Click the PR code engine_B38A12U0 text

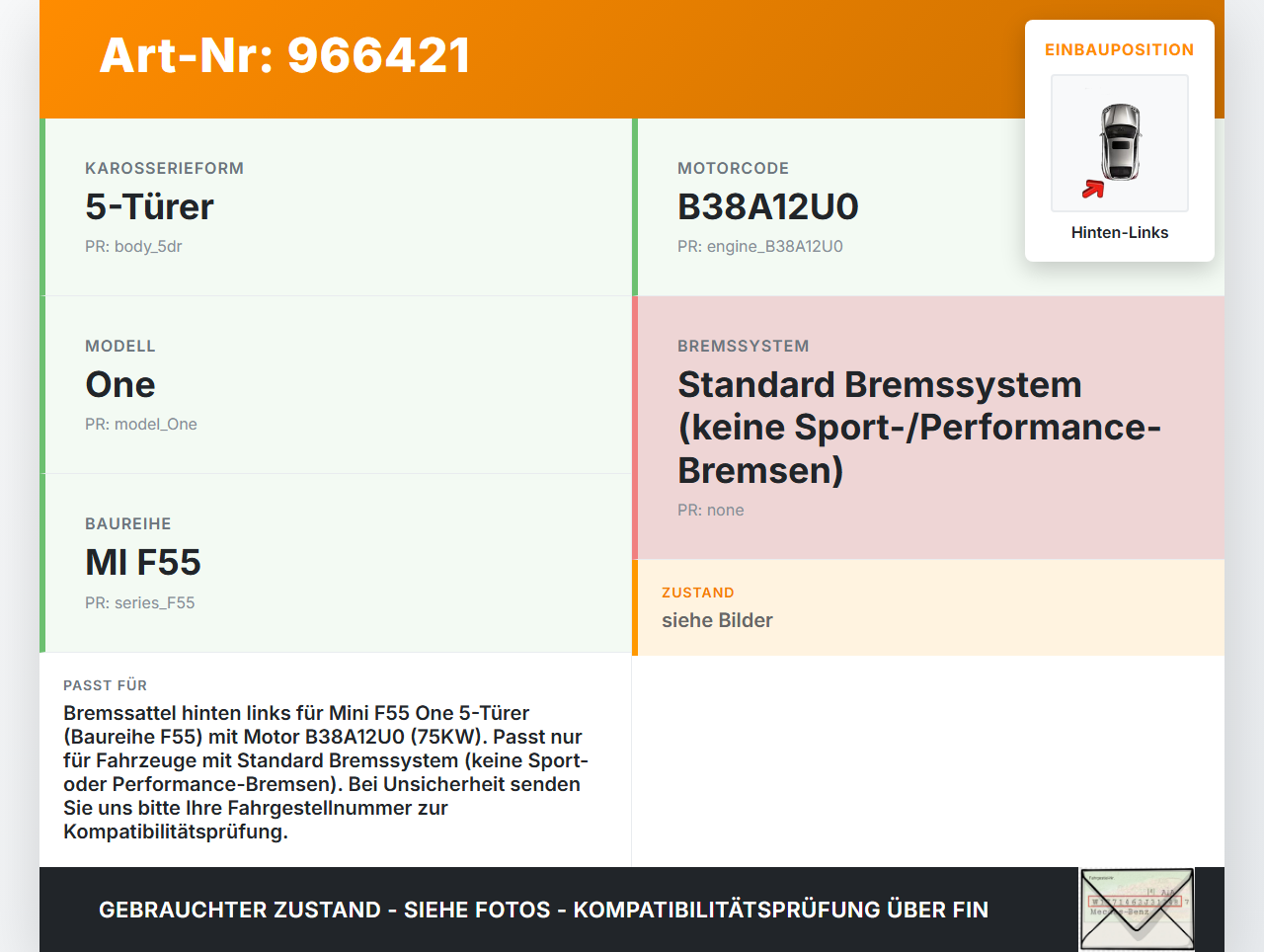tap(759, 246)
